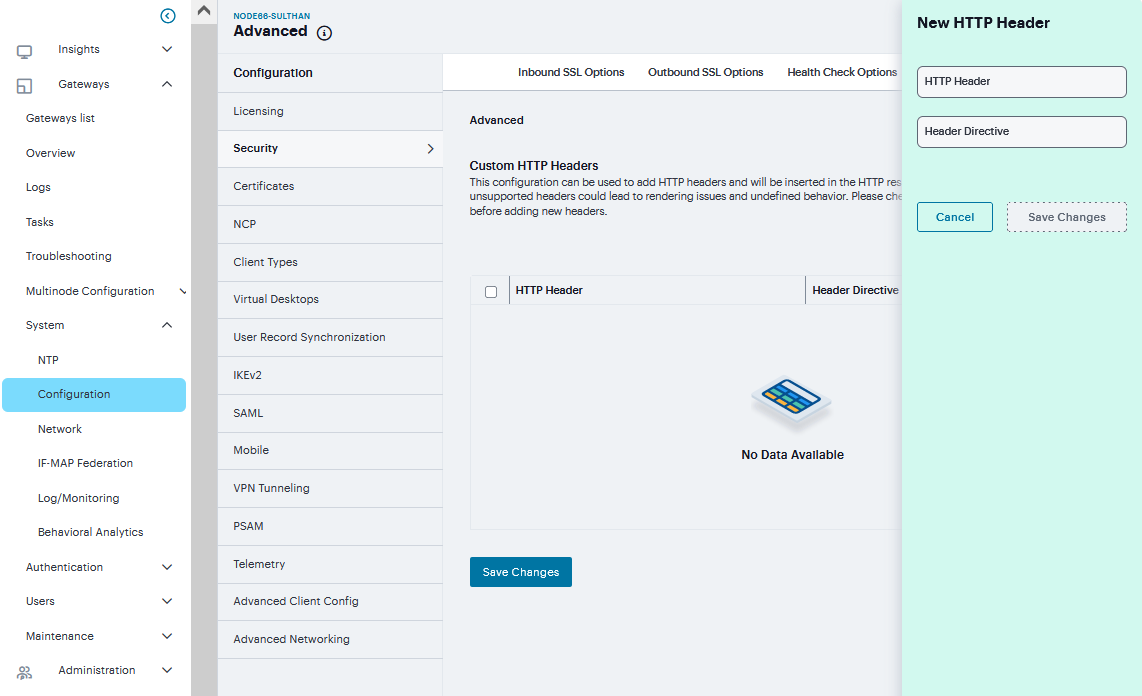This screenshot has width=1142, height=696.
Task: Open the Outbound SSL Options tab
Action: tap(705, 72)
